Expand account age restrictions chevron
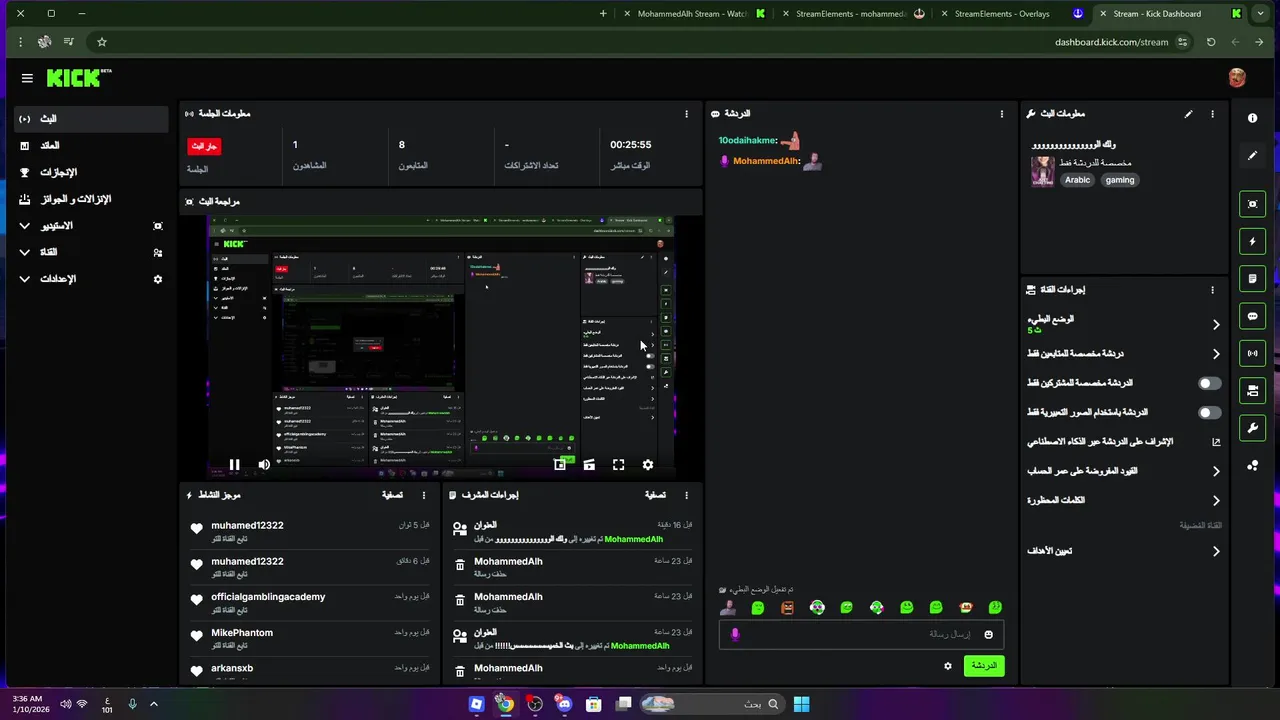Screen dimensions: 1280x720 click(x=1216, y=471)
